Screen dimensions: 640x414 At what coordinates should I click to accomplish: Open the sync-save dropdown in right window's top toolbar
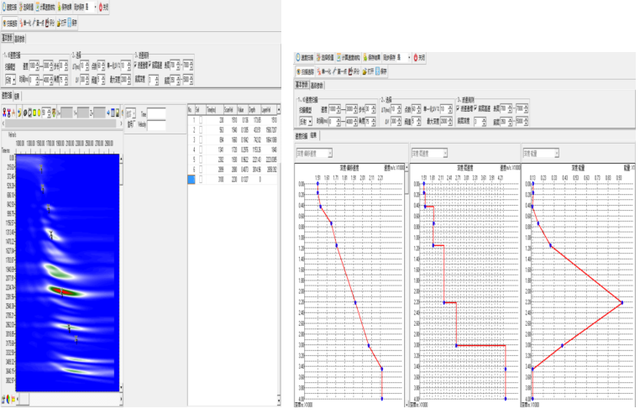click(x=409, y=57)
